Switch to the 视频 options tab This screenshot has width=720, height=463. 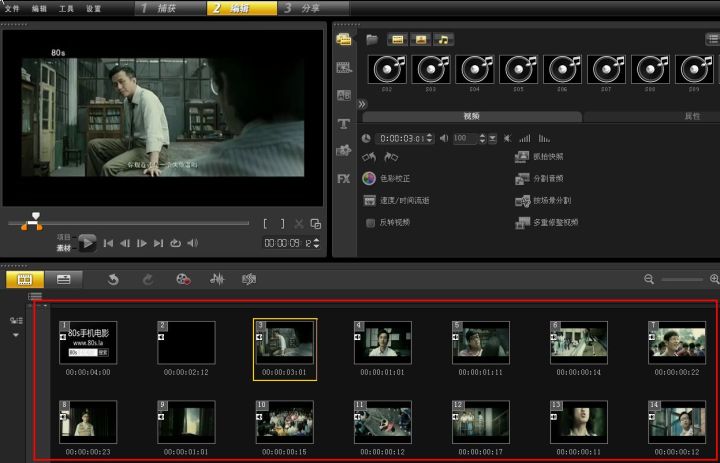[x=472, y=117]
